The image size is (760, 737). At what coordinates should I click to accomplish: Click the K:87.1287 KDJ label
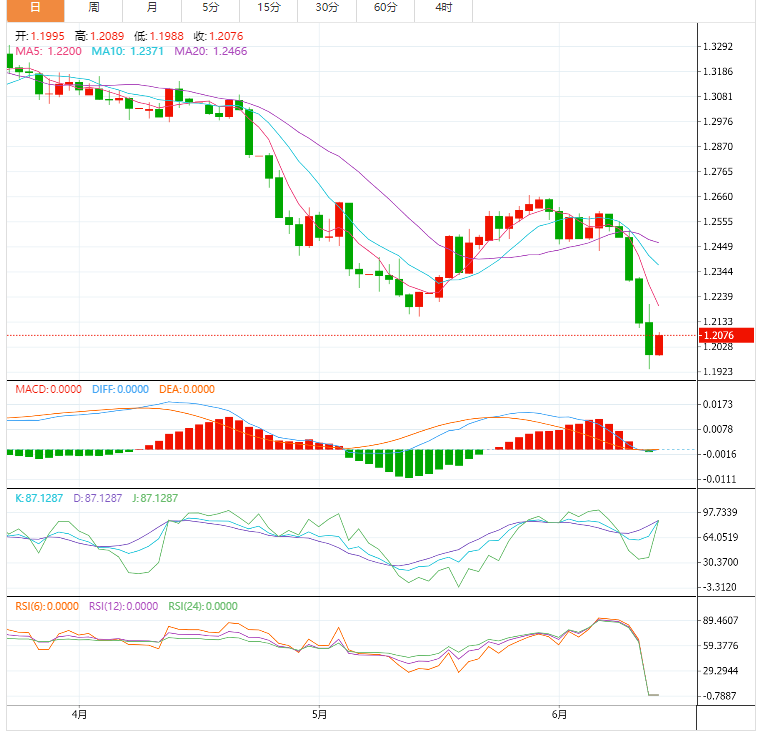39,498
